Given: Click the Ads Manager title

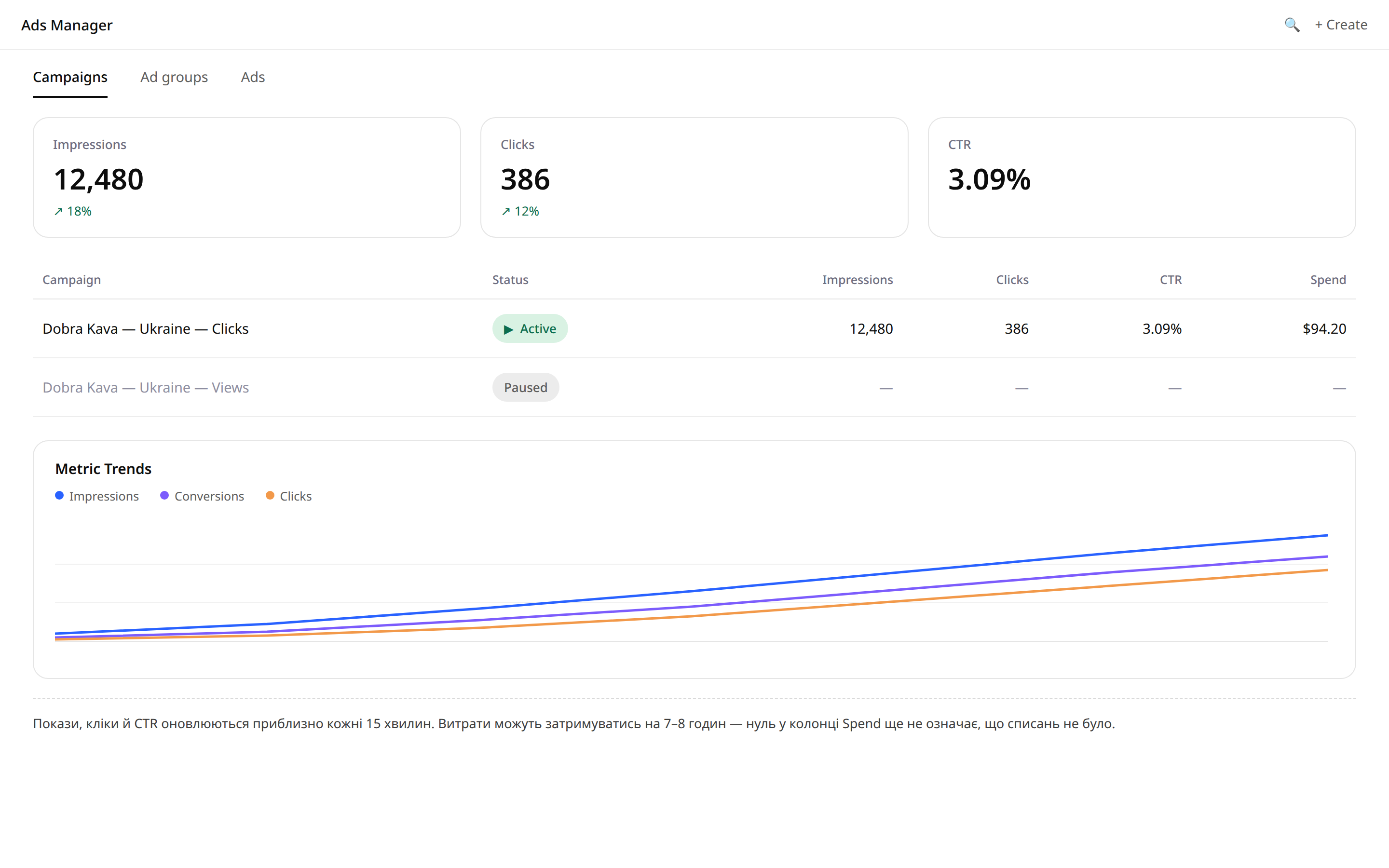Looking at the screenshot, I should click(x=67, y=25).
